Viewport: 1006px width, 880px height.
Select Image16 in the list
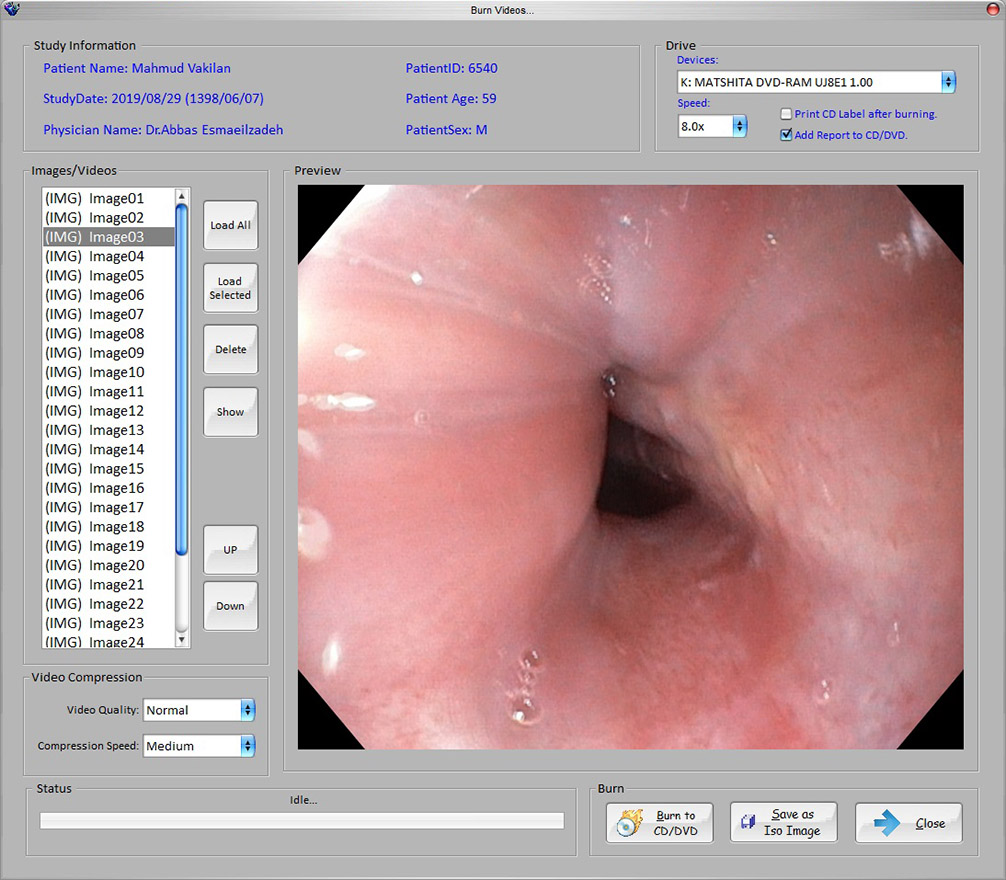108,488
